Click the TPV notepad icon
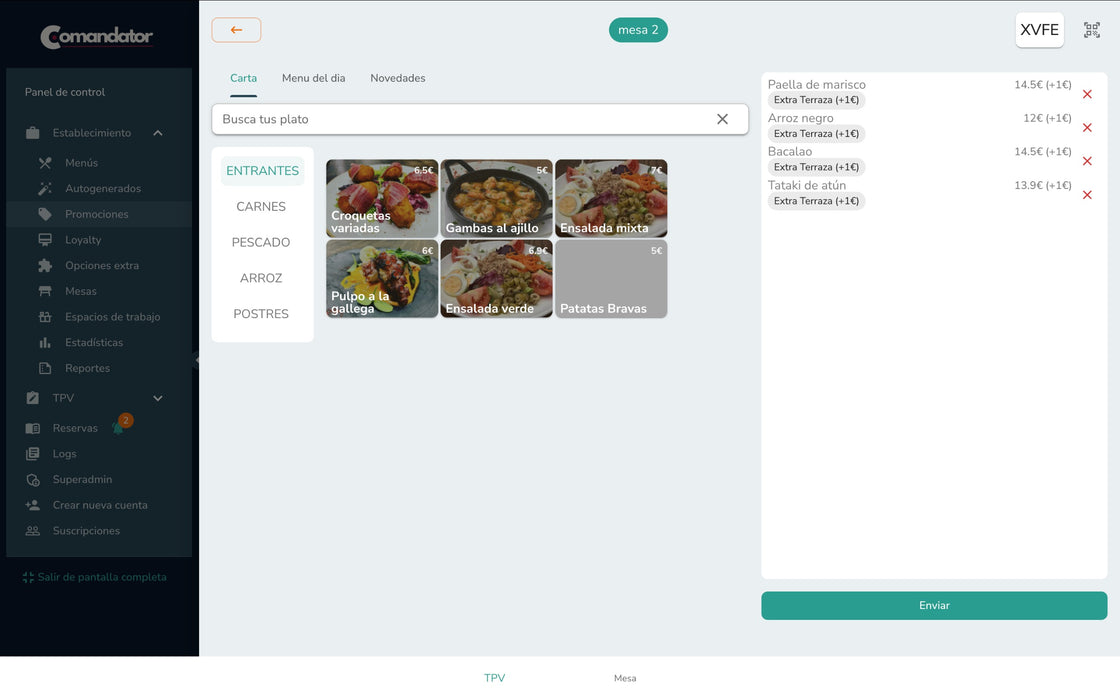The width and height of the screenshot is (1120, 700). click(x=33, y=398)
